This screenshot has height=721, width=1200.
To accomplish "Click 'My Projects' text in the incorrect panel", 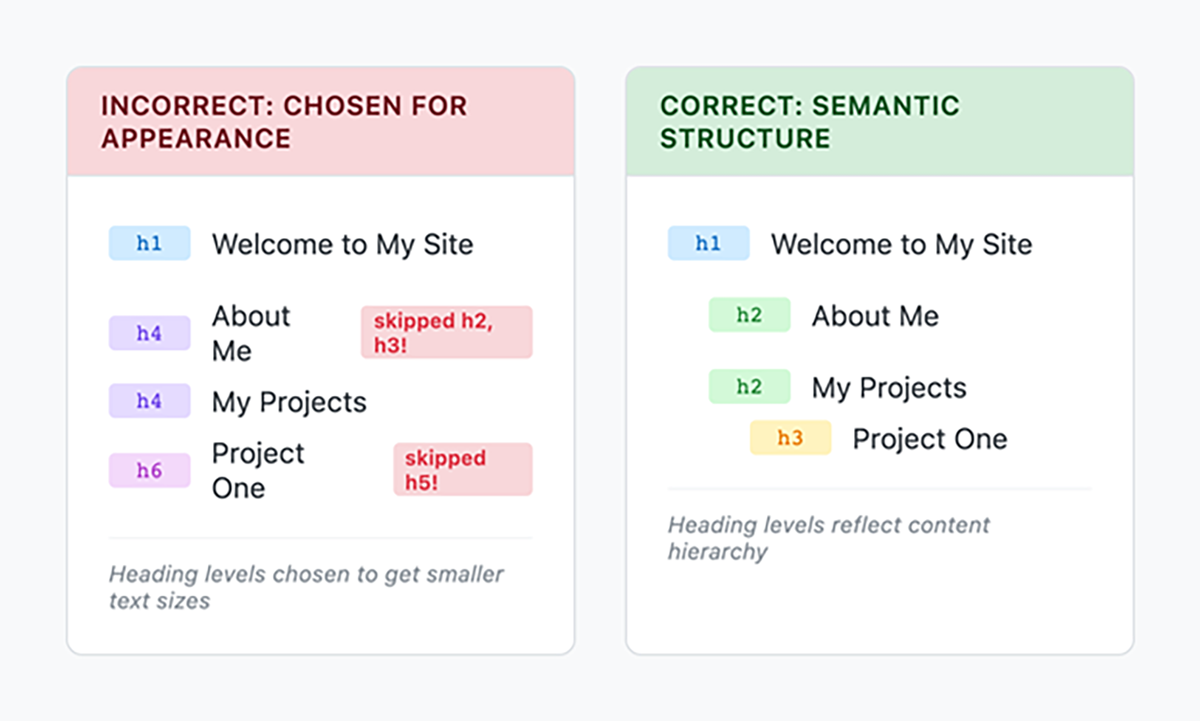I will (x=289, y=402).
